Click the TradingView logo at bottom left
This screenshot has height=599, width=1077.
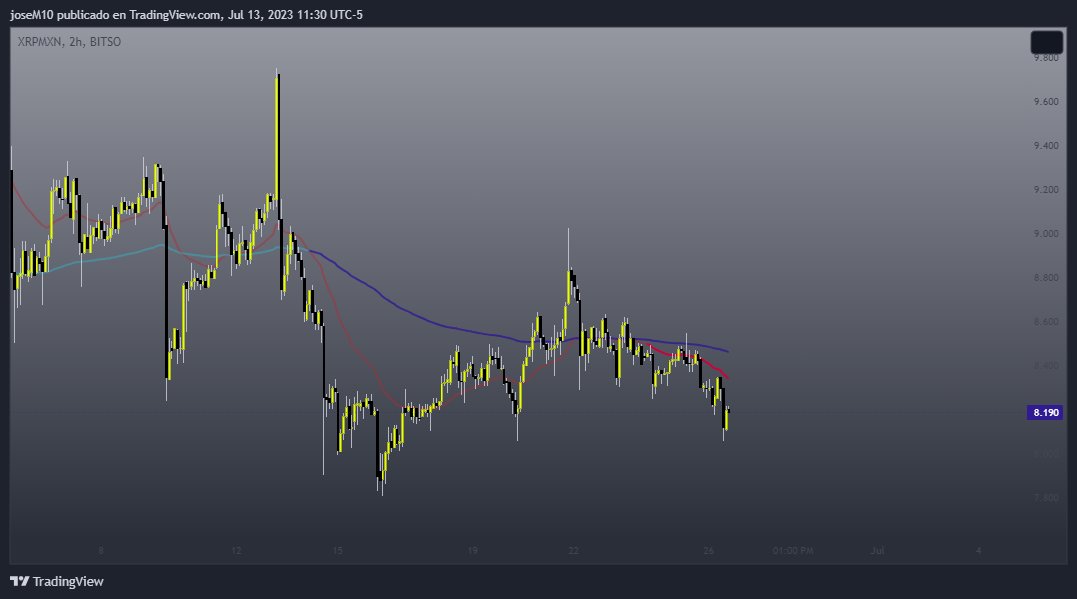click(x=57, y=581)
